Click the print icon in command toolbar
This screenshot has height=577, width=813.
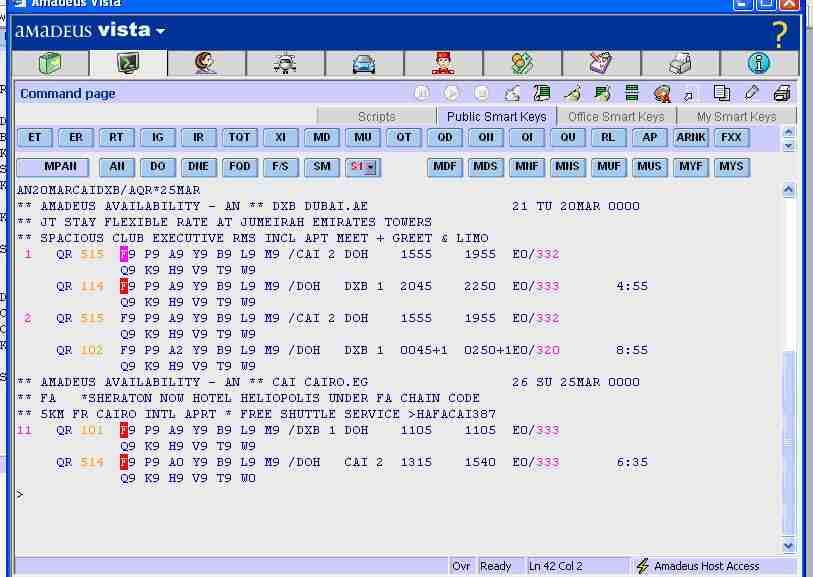[x=781, y=93]
